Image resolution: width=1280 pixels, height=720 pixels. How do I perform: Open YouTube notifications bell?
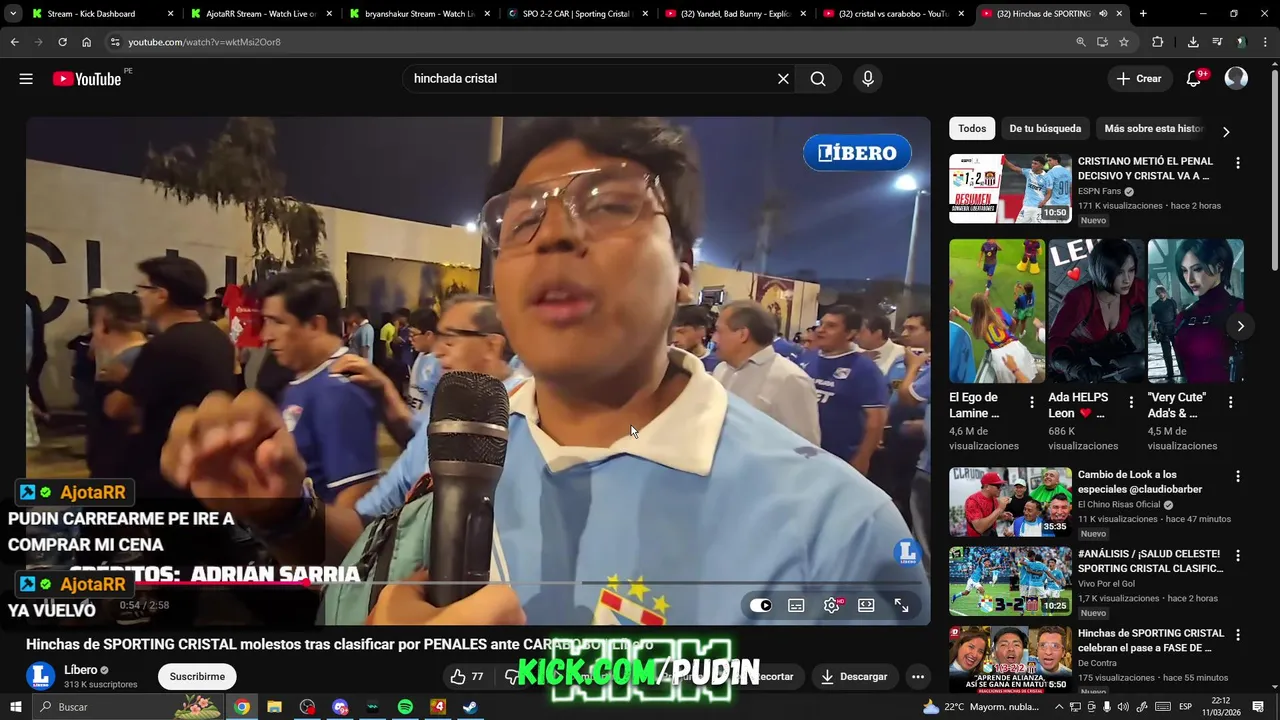(1194, 79)
